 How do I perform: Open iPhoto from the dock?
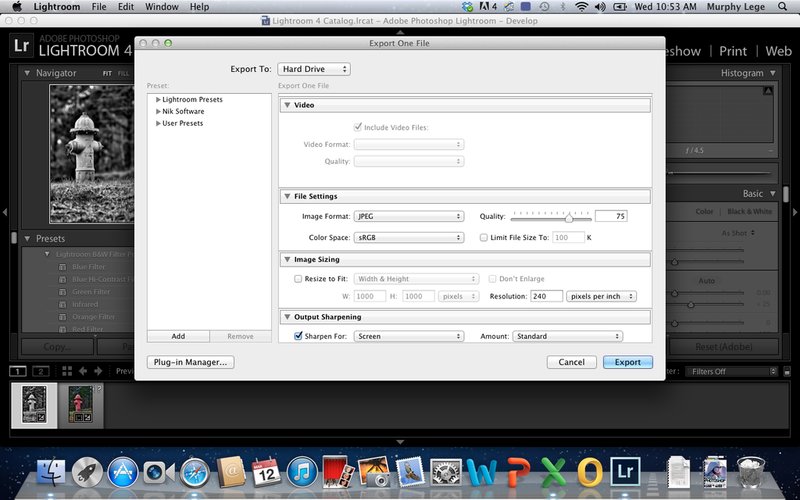pyautogui.click(x=374, y=472)
